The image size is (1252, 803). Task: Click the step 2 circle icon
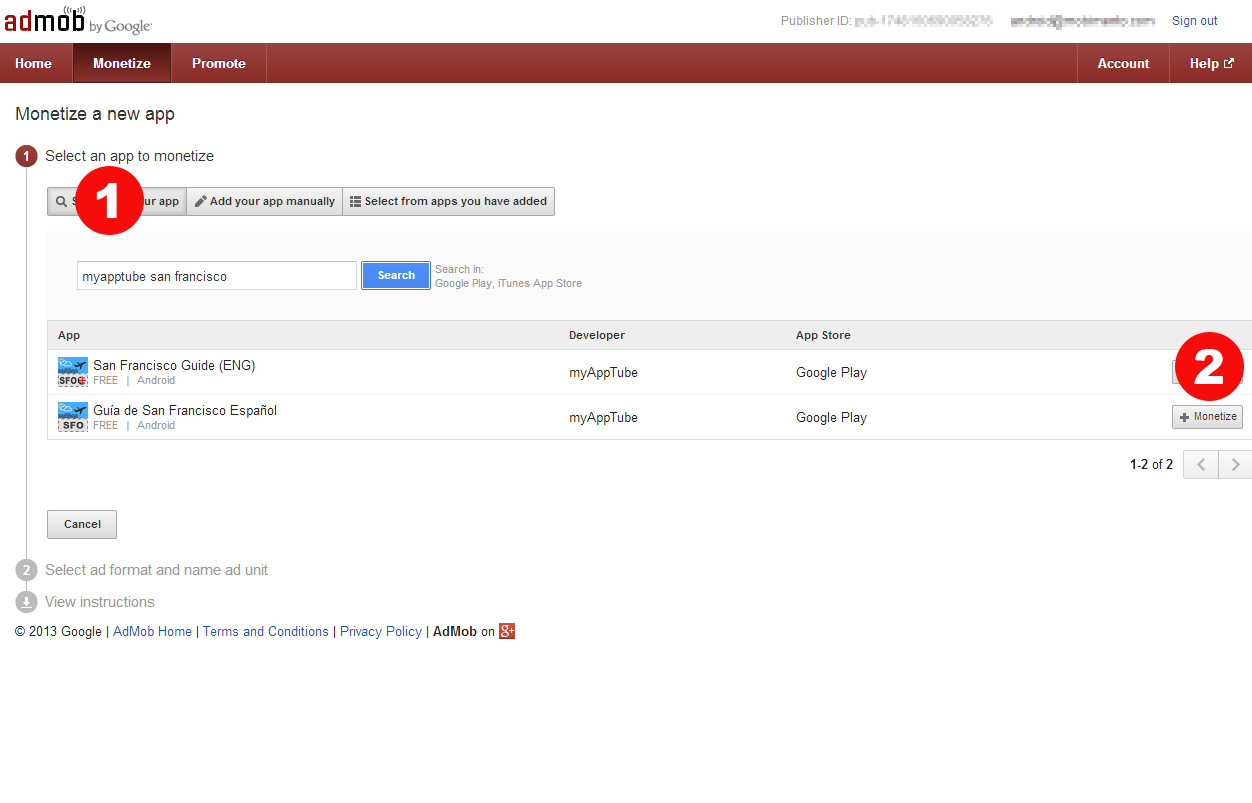click(x=26, y=570)
